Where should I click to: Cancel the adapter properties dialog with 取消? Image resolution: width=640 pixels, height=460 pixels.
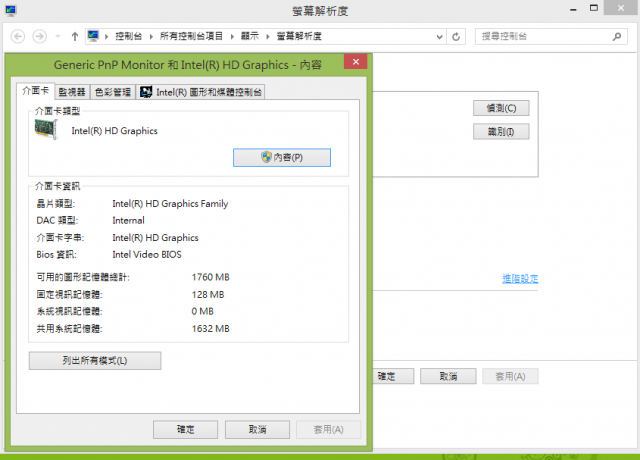pyautogui.click(x=257, y=430)
